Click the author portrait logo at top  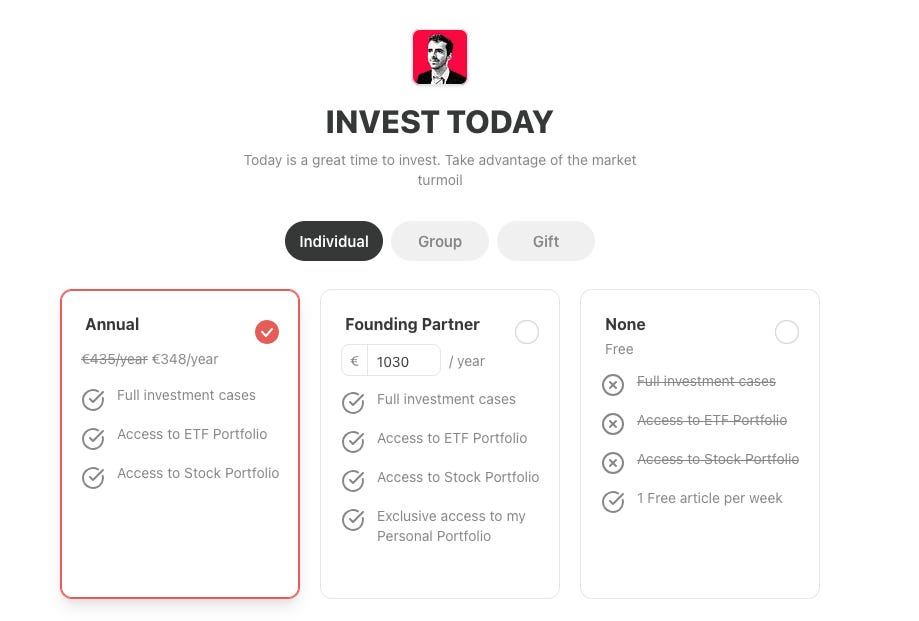click(x=440, y=57)
